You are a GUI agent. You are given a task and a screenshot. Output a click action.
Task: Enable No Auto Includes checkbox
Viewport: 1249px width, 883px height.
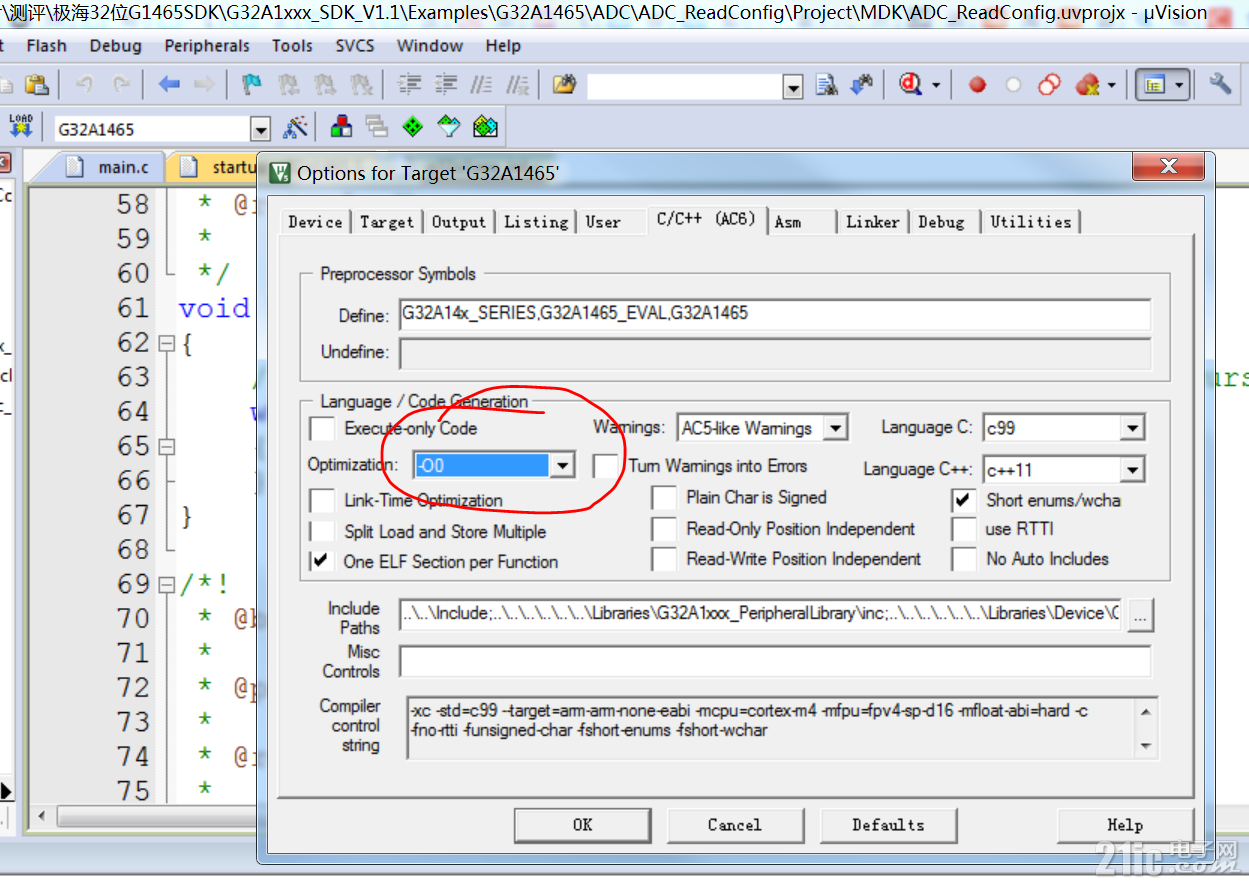964,559
